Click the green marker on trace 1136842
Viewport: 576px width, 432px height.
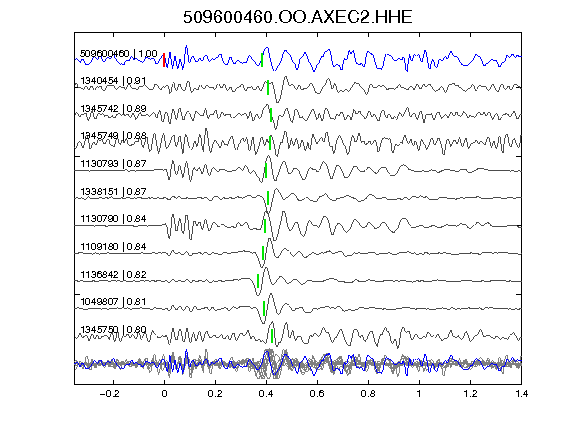[258, 281]
